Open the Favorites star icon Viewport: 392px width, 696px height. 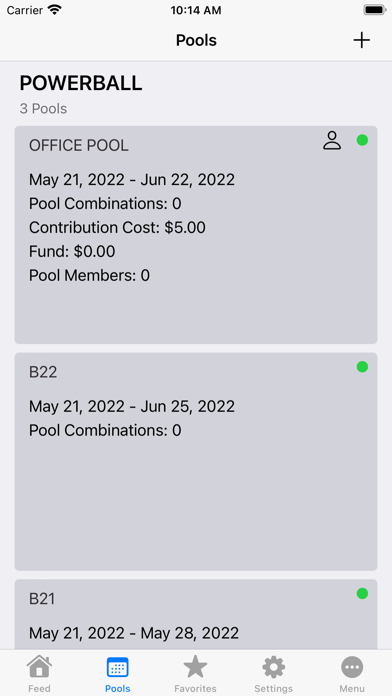pos(195,667)
